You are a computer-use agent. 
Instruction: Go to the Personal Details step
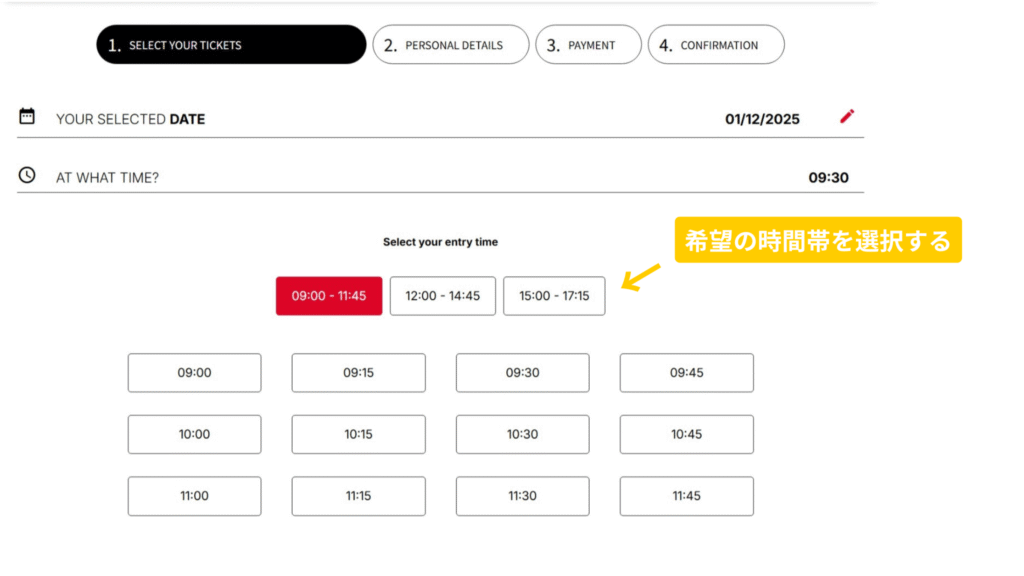click(450, 45)
